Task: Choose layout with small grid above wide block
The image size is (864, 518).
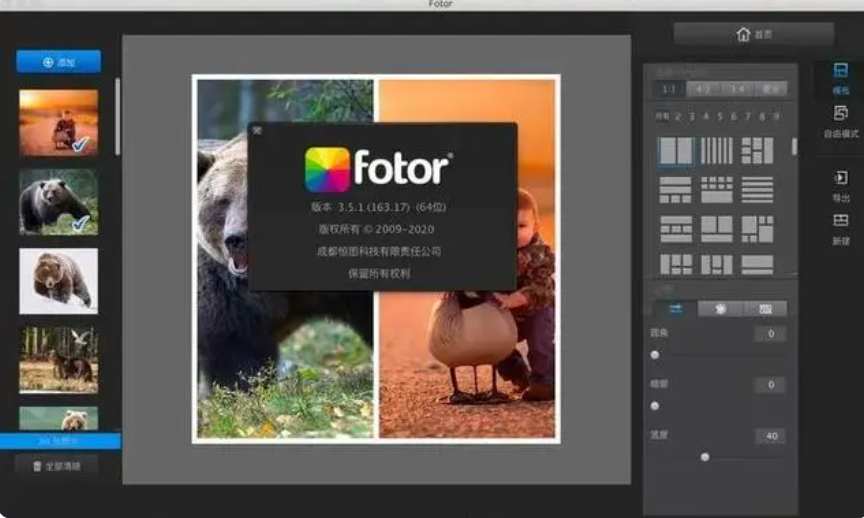Action: (716, 190)
